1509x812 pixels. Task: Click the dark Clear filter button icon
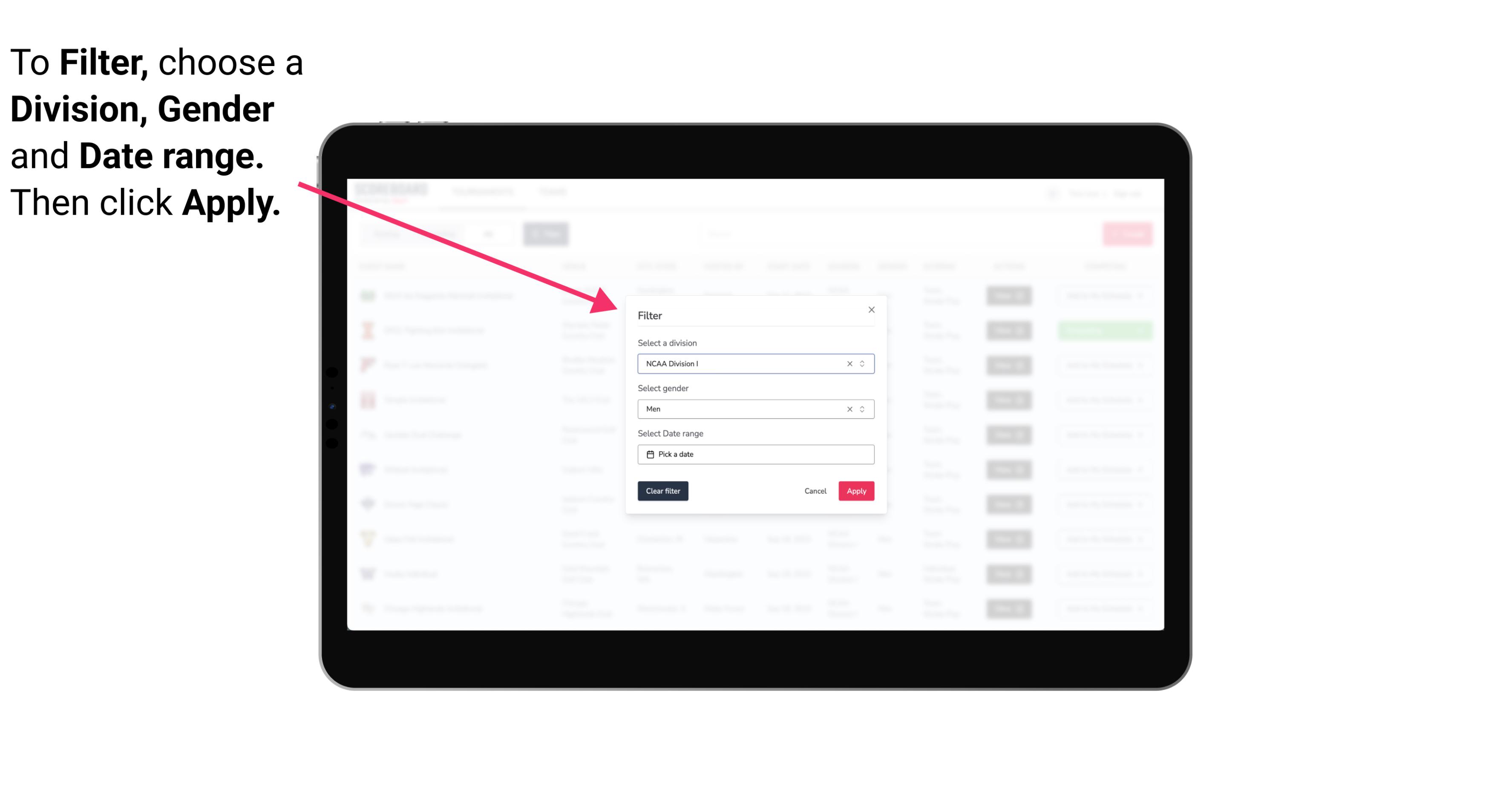point(663,491)
